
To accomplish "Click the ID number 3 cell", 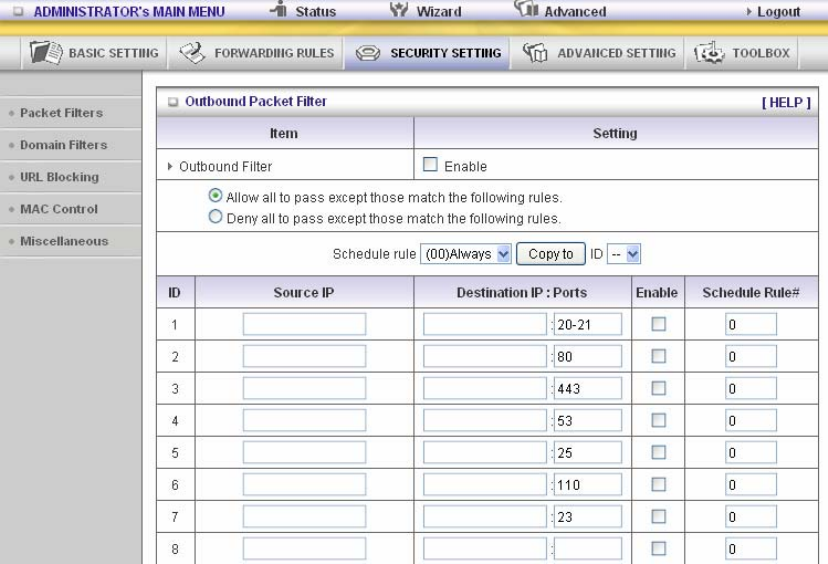I will coord(175,389).
